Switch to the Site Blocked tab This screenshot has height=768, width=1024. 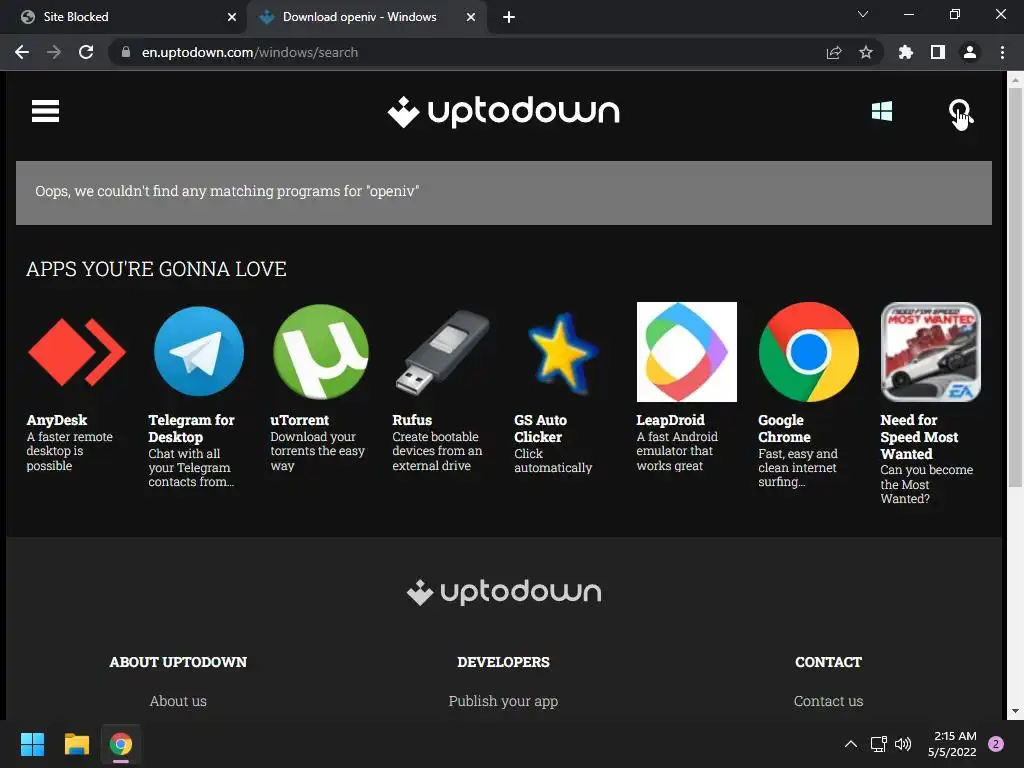click(x=123, y=17)
